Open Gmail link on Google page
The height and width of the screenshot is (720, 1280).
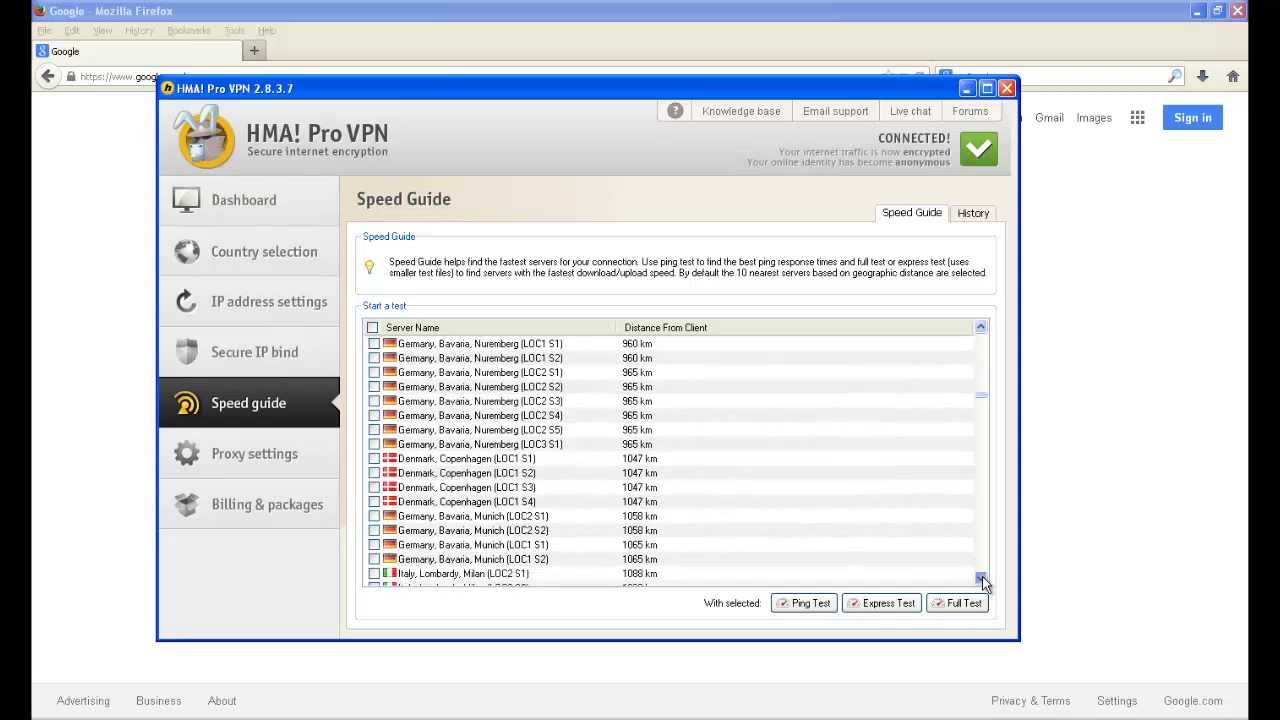[1049, 118]
